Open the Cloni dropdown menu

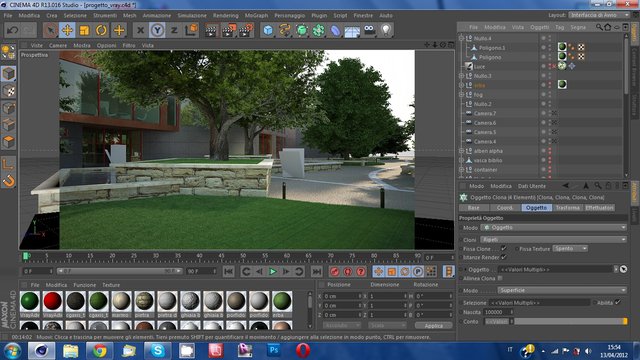point(553,240)
